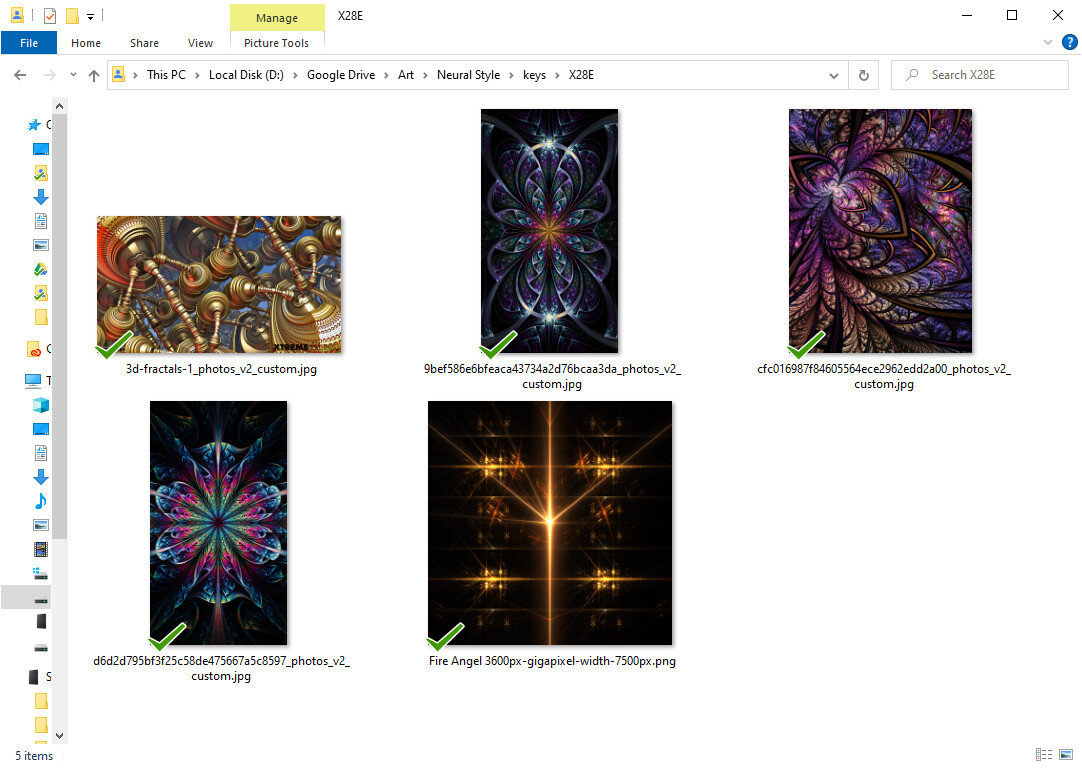Open Customize Quick Access Toolbar dropdown
The image size is (1082, 768).
pos(90,17)
